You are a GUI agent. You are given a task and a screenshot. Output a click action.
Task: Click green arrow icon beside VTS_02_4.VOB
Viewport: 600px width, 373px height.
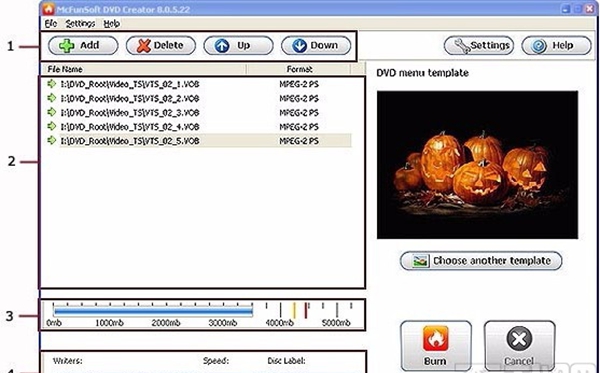pyautogui.click(x=51, y=126)
